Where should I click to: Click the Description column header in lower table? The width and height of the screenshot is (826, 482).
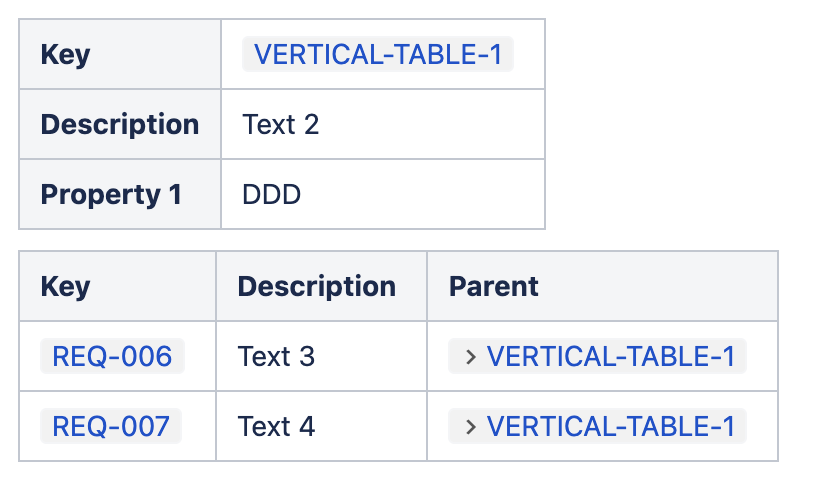coord(316,286)
